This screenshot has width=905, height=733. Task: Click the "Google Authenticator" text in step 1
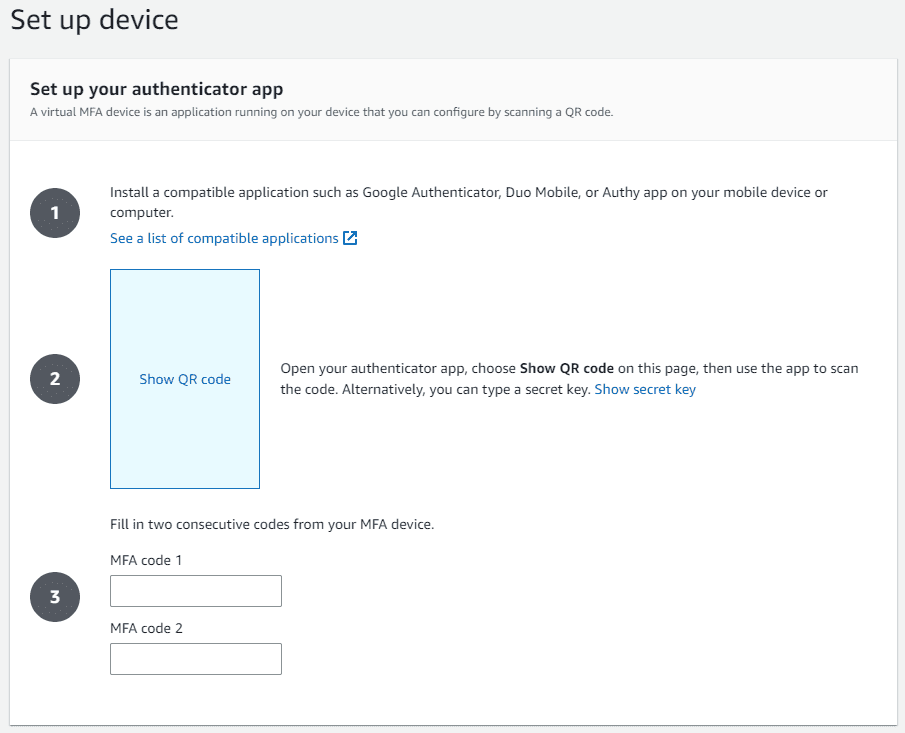[x=427, y=192]
